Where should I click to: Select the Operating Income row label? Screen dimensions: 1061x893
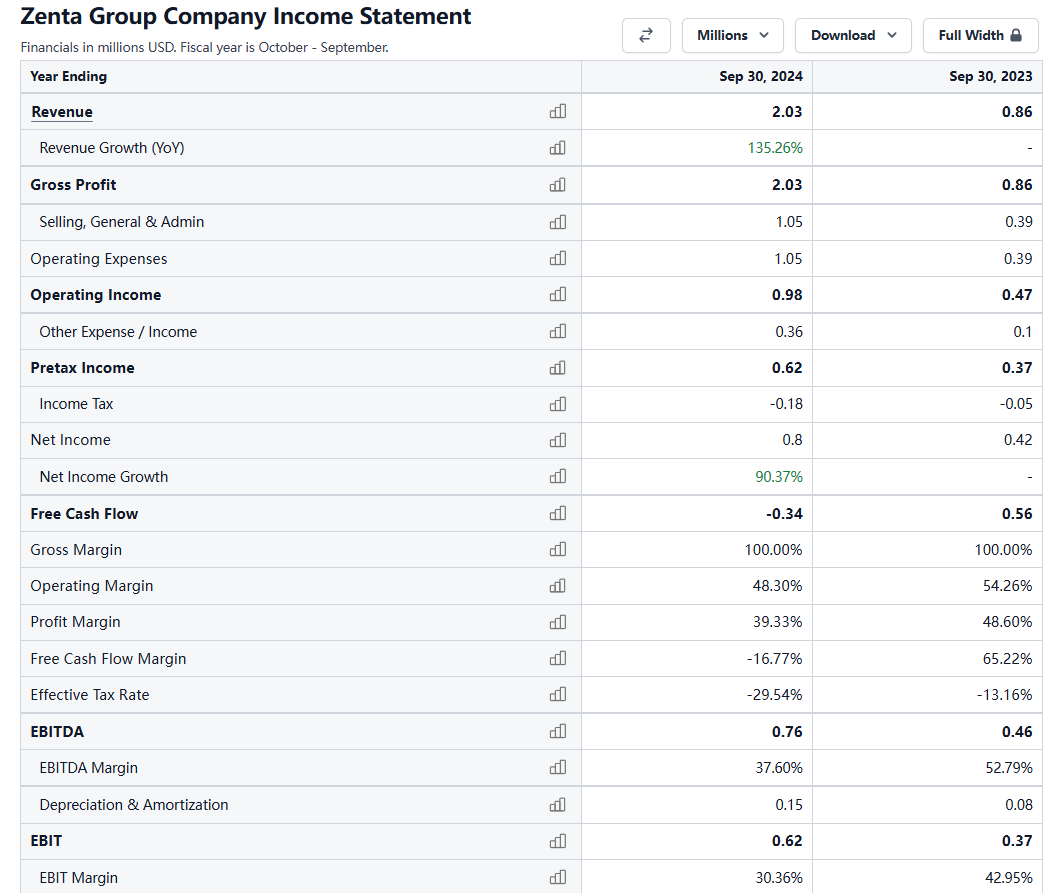coord(95,295)
